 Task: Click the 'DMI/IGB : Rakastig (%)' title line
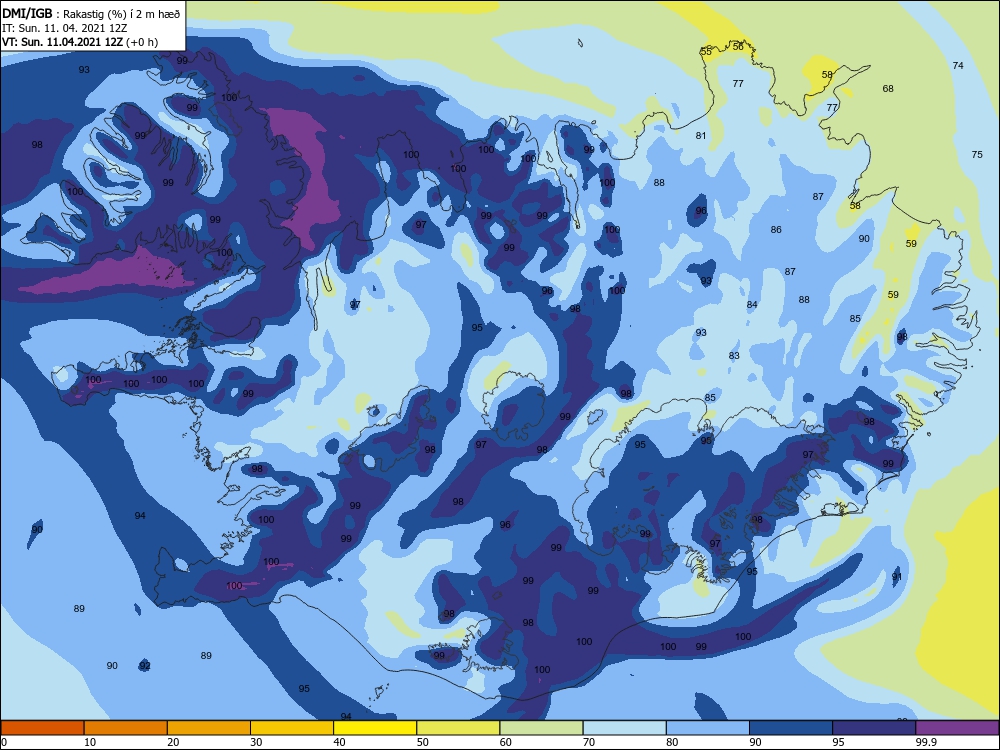coord(92,13)
